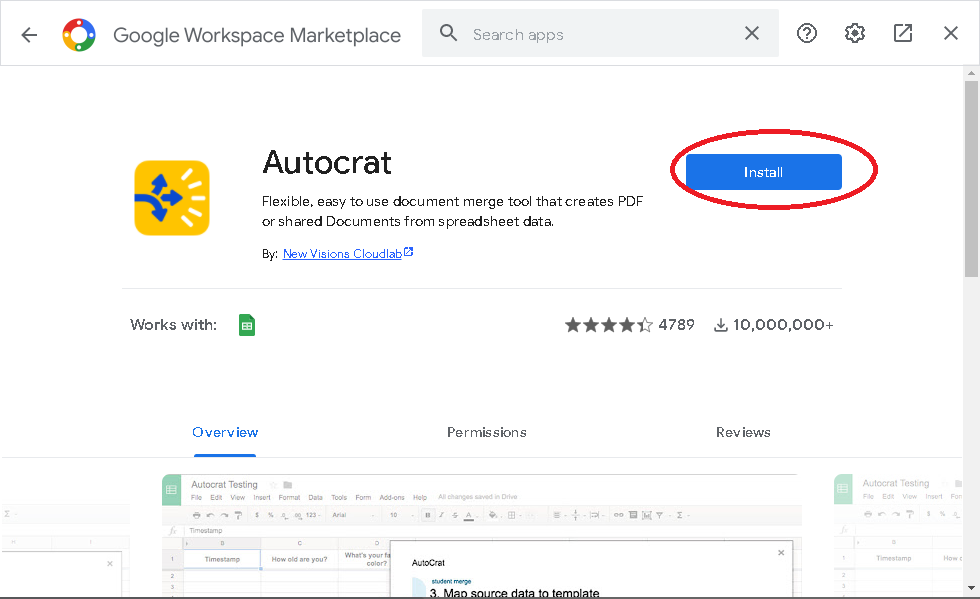Open the settings gear icon

(x=854, y=33)
